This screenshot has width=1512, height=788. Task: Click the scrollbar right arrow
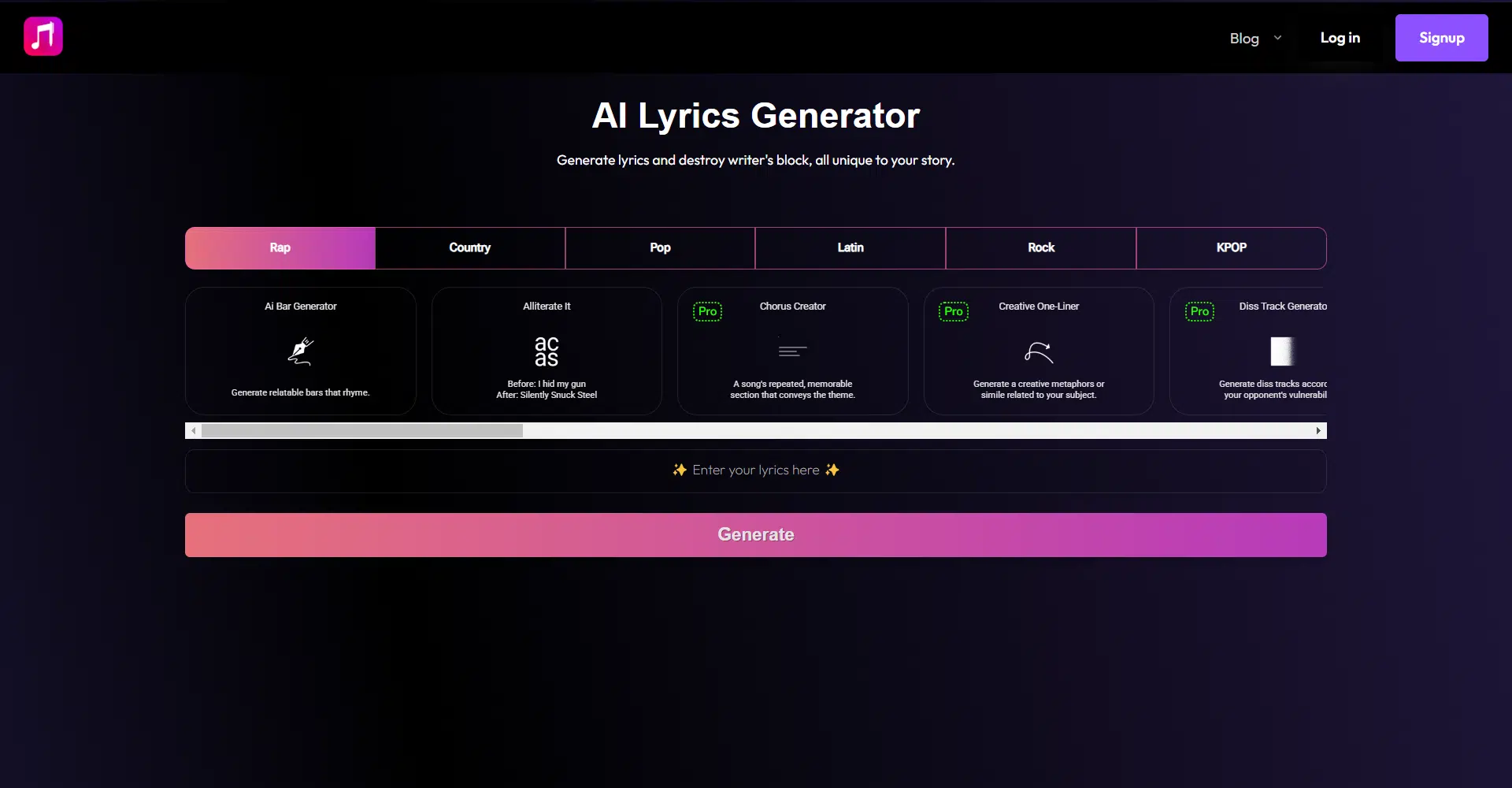pyautogui.click(x=1318, y=431)
